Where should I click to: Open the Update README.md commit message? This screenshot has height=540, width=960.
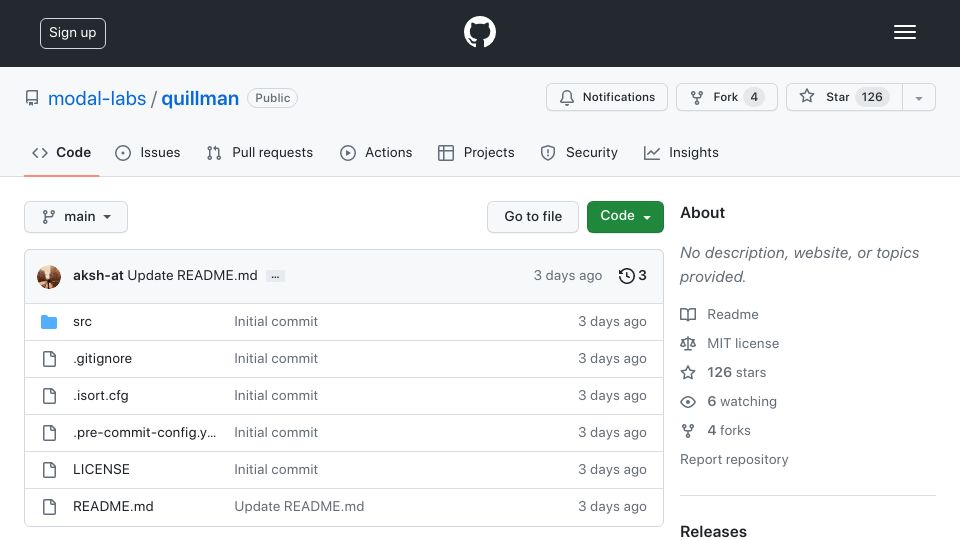tap(192, 276)
